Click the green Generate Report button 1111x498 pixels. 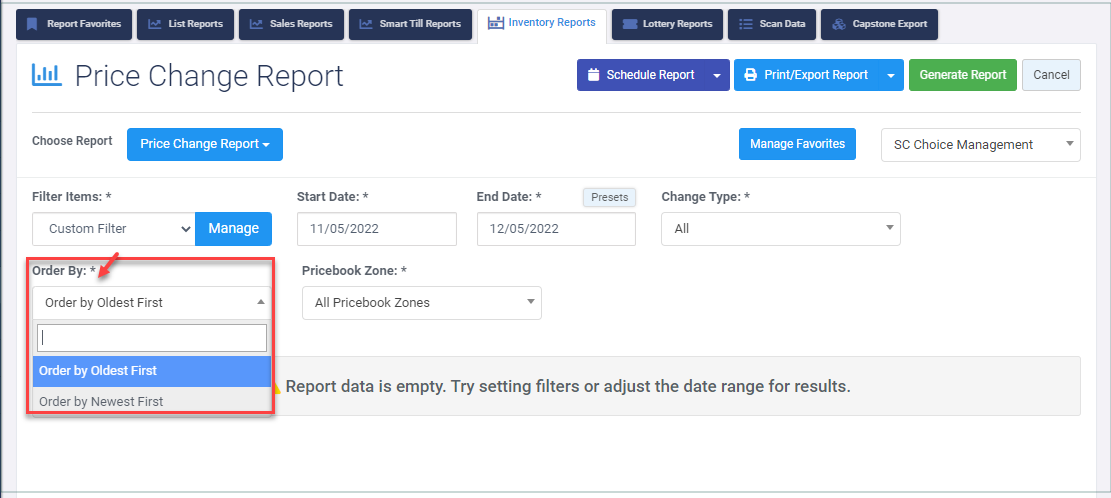pos(963,75)
